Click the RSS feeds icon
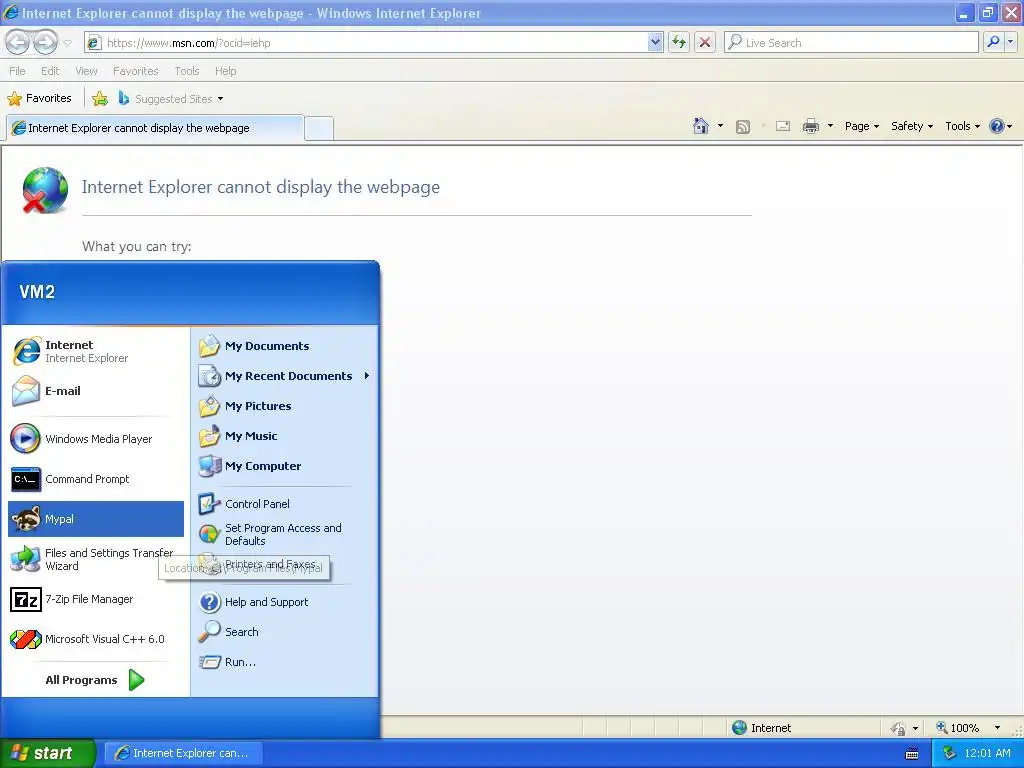Viewport: 1024px width, 768px height. point(743,127)
